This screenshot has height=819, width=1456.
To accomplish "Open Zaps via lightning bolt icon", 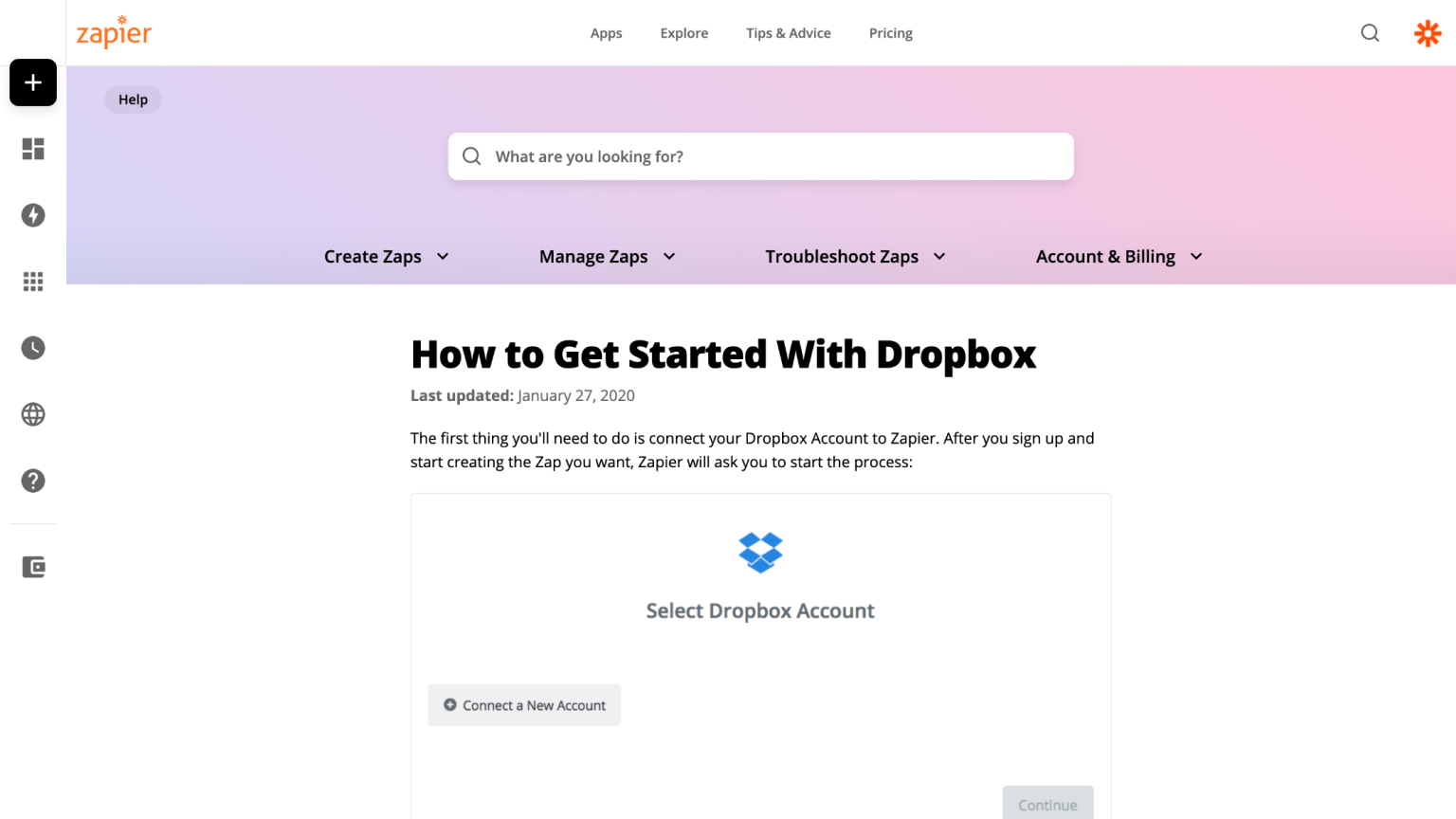I will click(x=33, y=215).
